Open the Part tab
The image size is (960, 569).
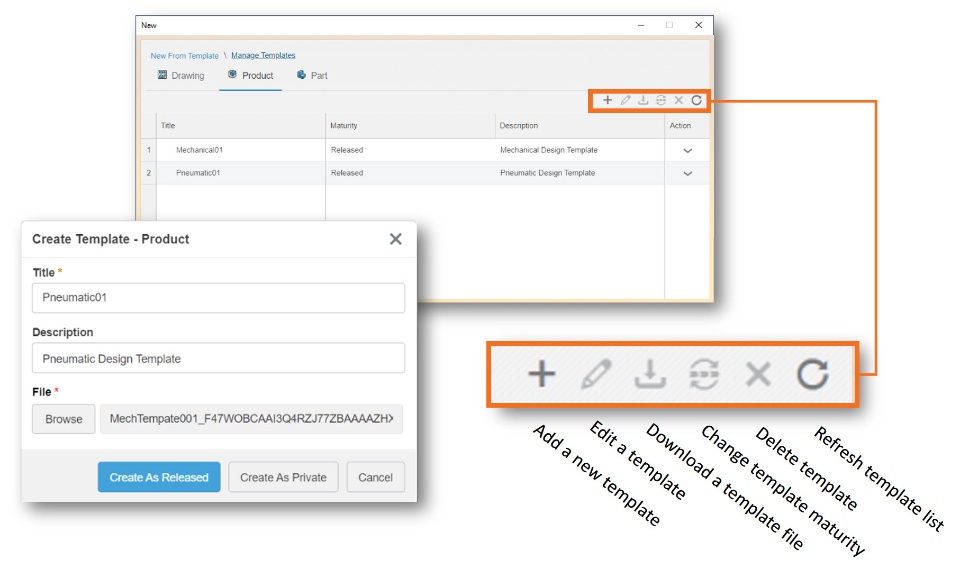[312, 75]
